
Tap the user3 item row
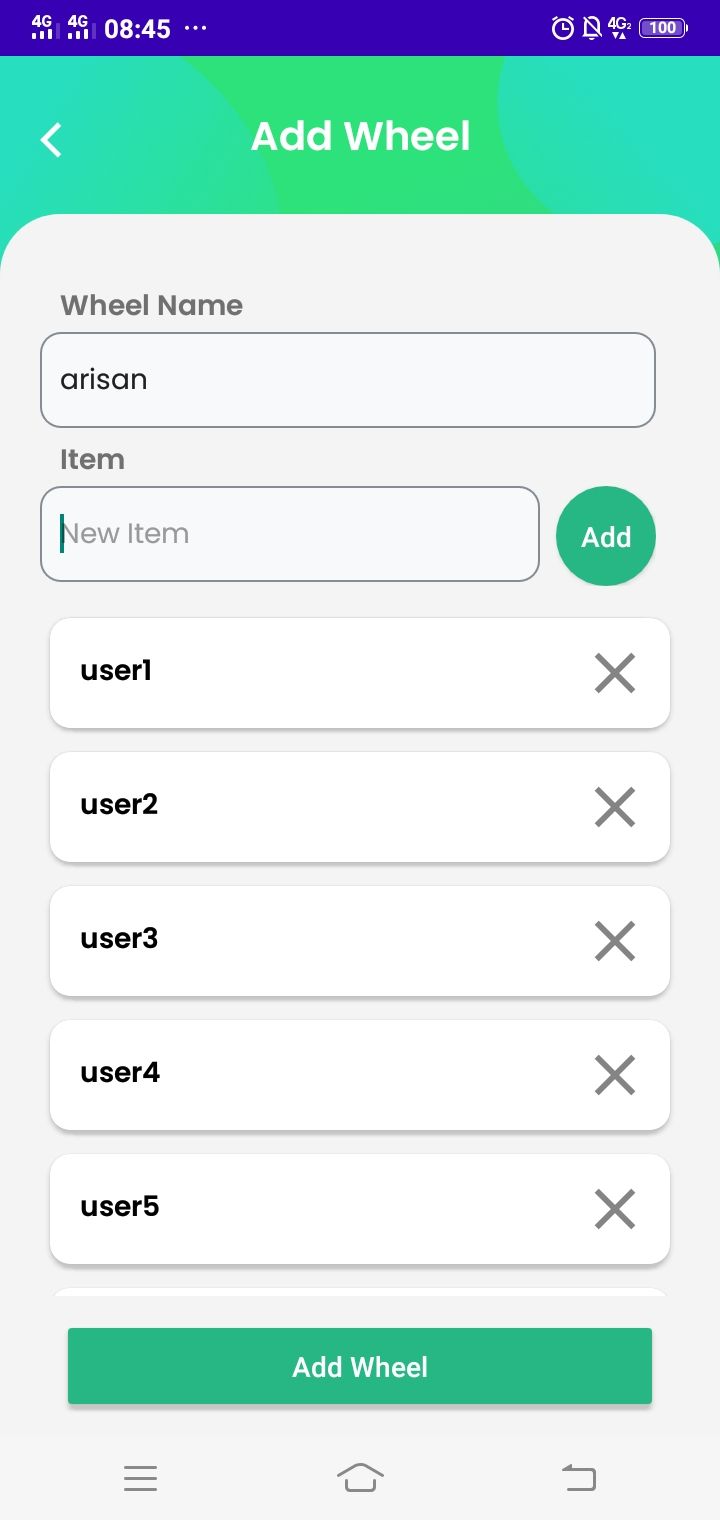click(x=300, y=941)
